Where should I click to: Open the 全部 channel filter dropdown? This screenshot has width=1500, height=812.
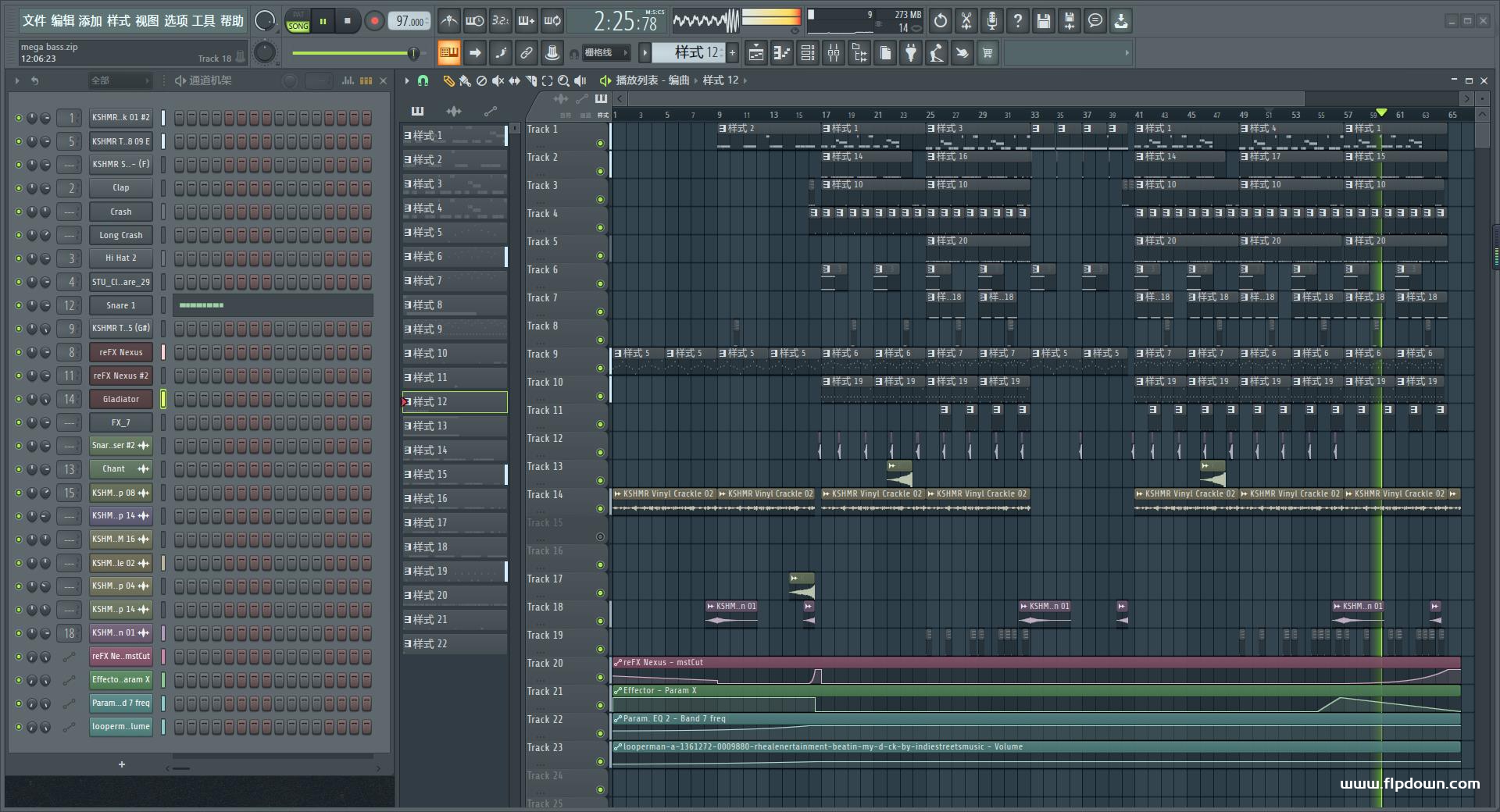click(x=120, y=80)
